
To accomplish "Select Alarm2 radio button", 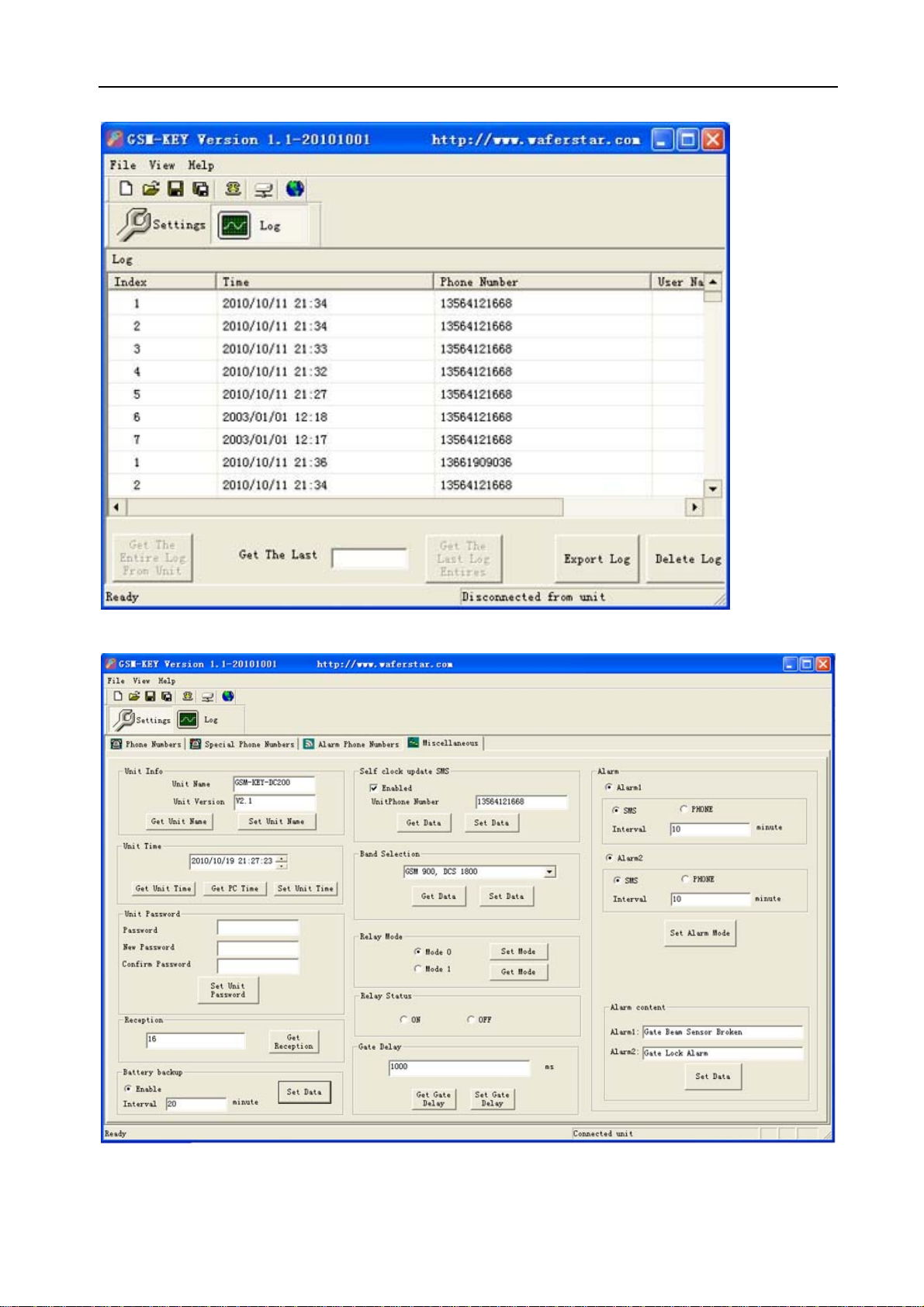I will point(609,858).
